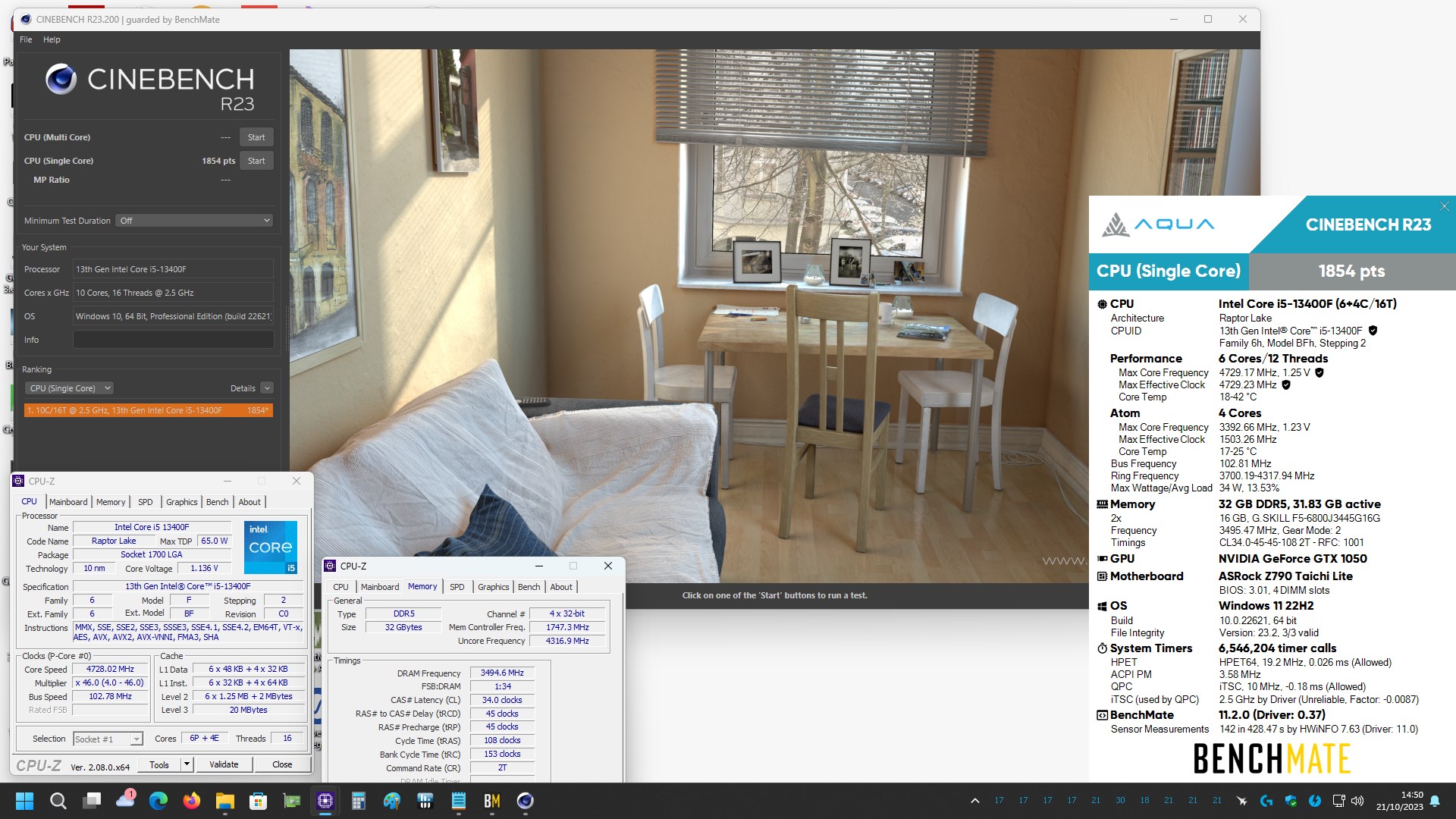Expand Tools dropdown arrow in CPU-Z
The height and width of the screenshot is (819, 1456).
point(187,764)
